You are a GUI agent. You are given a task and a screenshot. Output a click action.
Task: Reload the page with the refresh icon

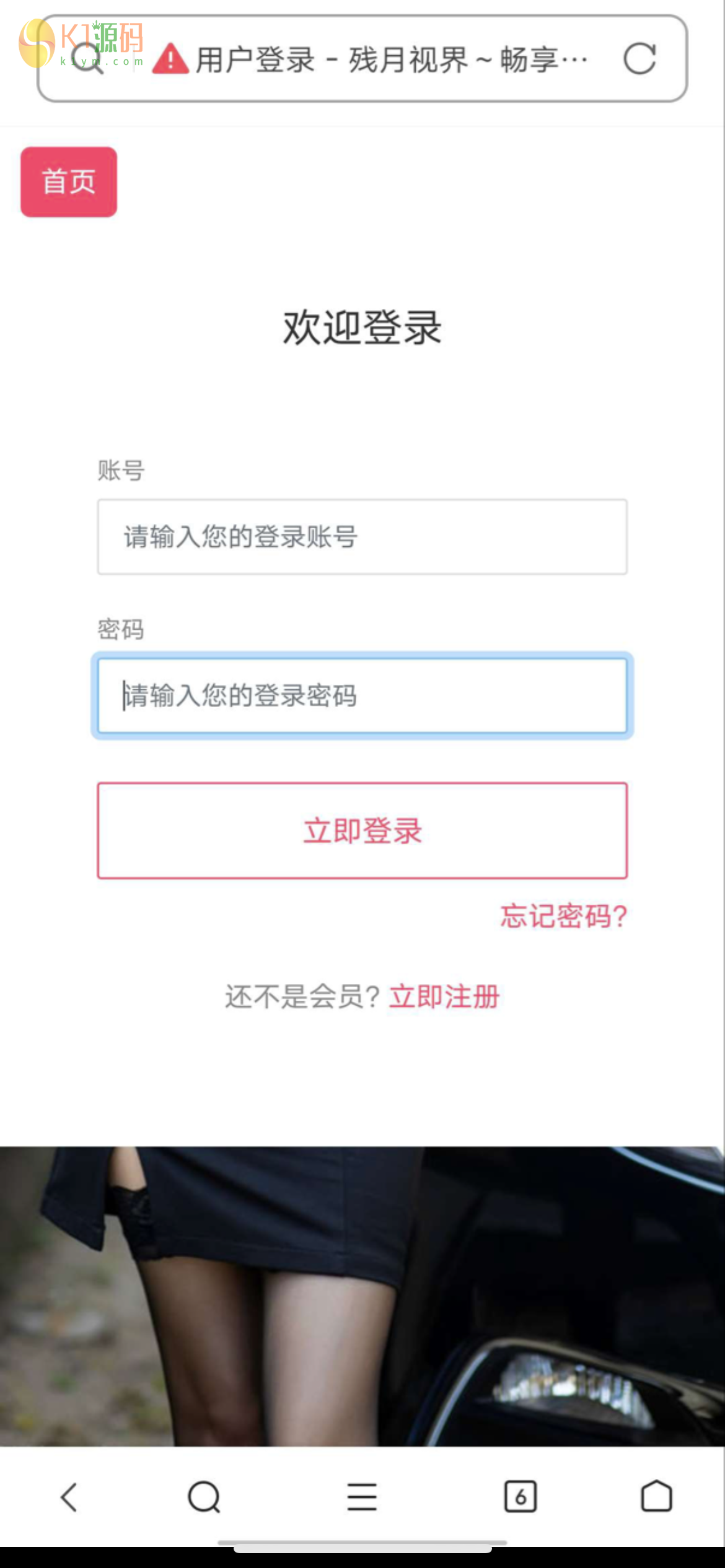pyautogui.click(x=639, y=59)
